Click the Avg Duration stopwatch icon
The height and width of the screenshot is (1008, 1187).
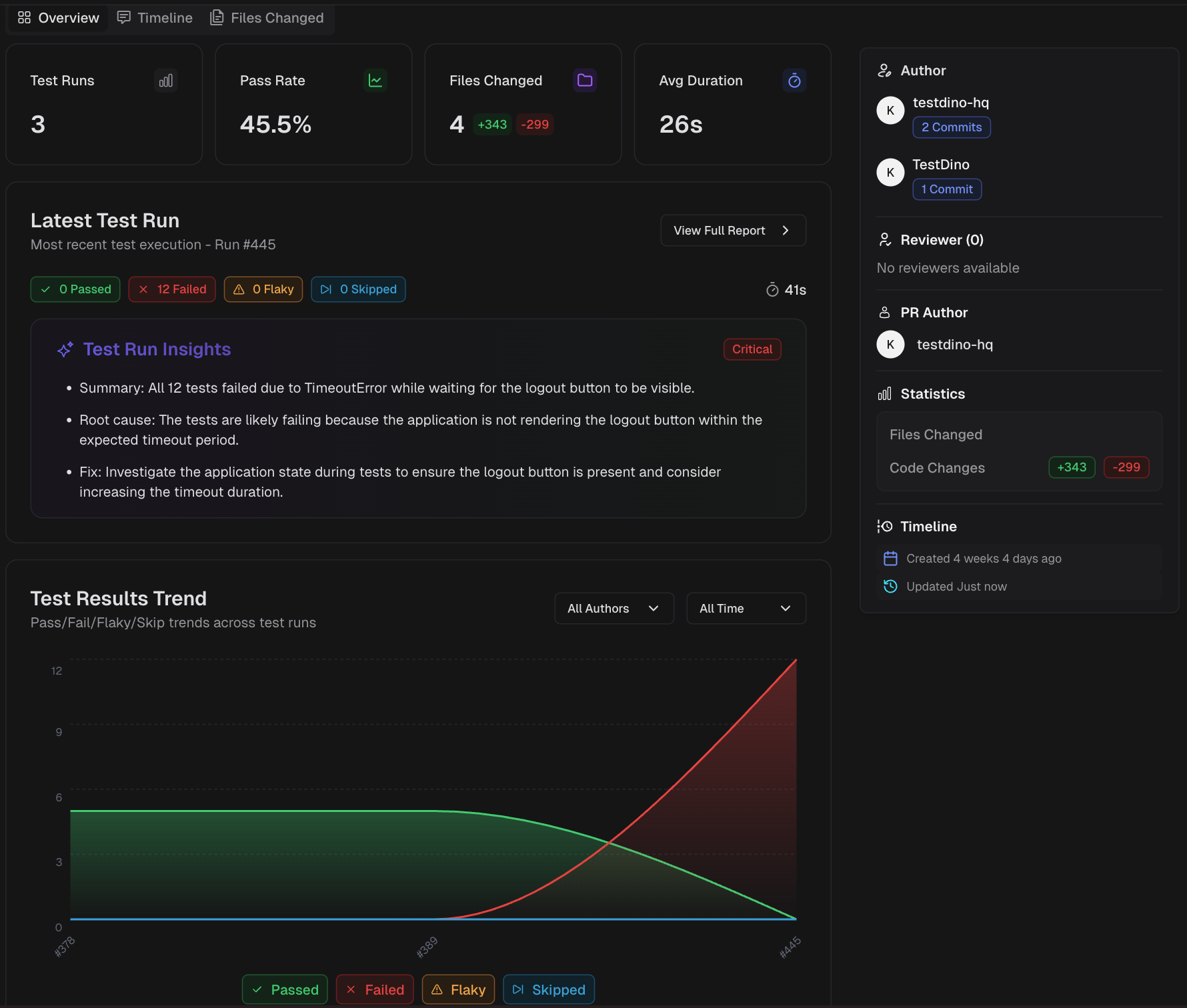(x=794, y=81)
